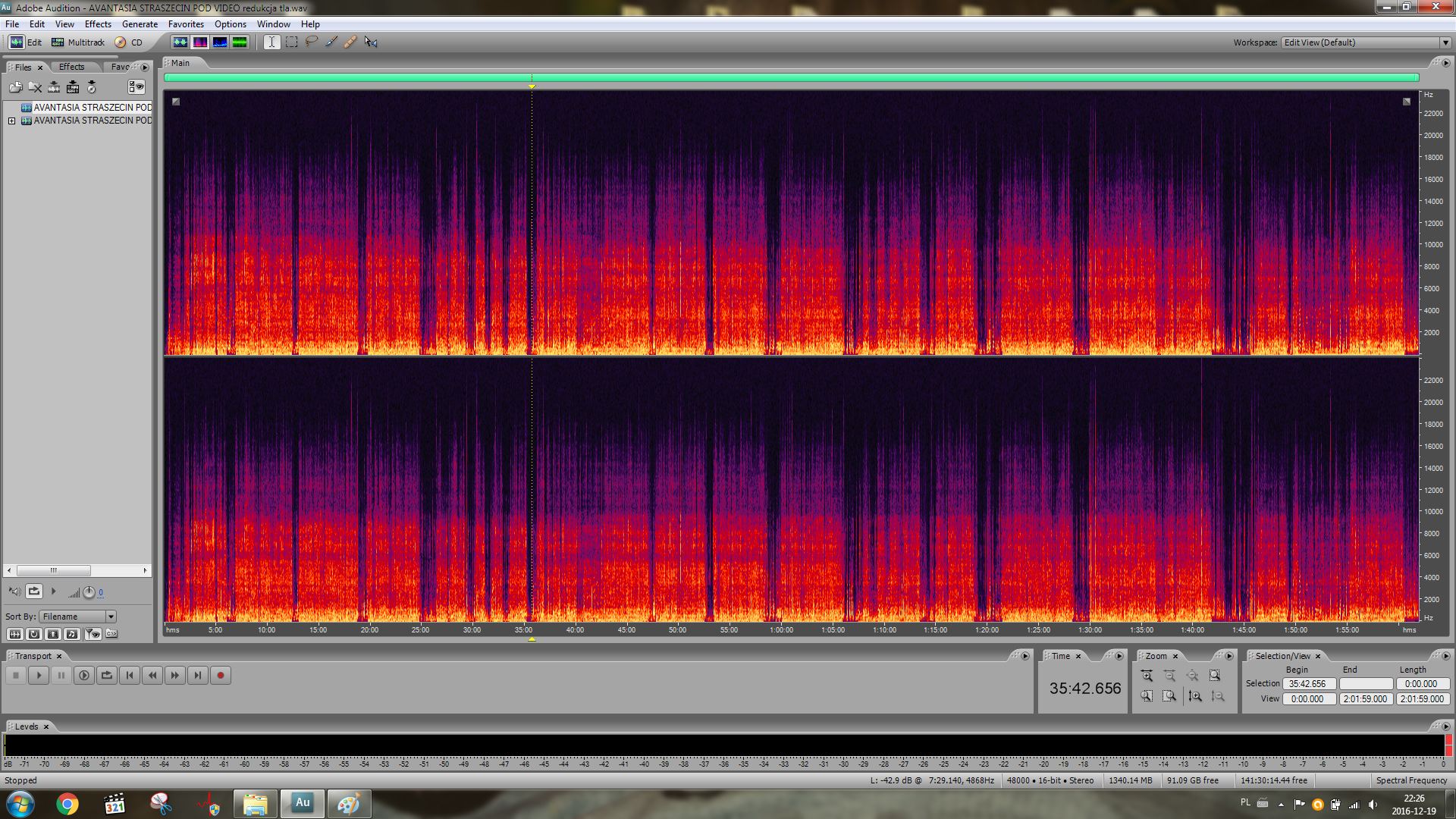
Task: Select the Scrub tool
Action: [x=370, y=42]
